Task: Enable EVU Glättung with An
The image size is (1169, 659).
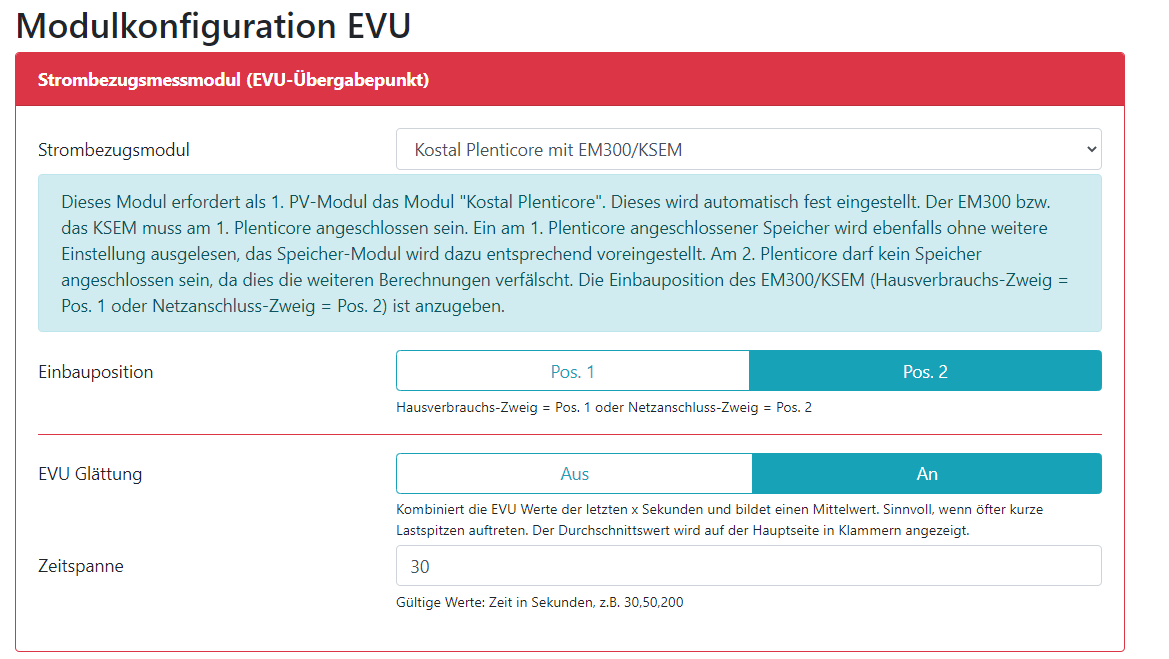Action: click(927, 474)
